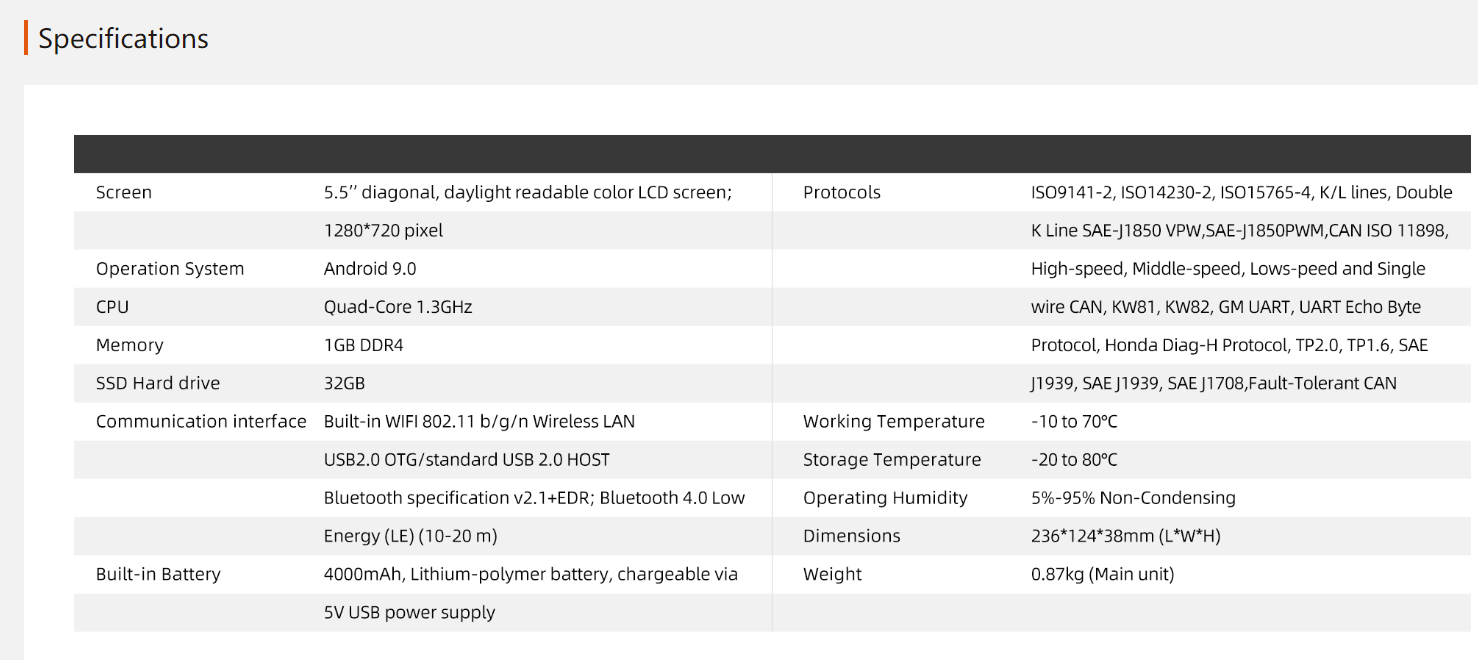Click the Operating Humidity label
This screenshot has height=660, width=1478.
tap(885, 498)
